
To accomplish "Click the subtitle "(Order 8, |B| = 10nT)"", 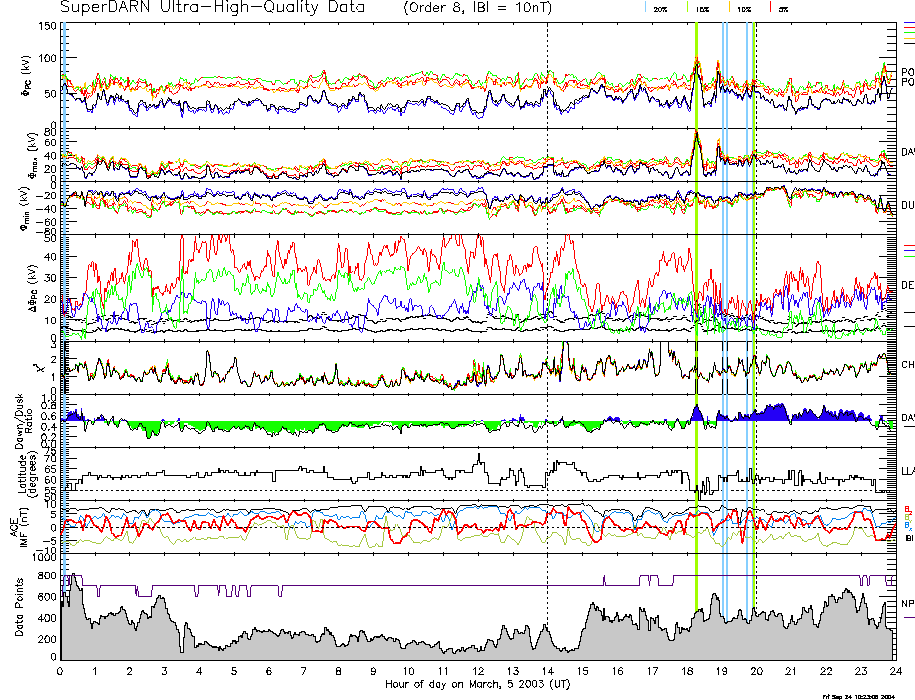I will [477, 8].
